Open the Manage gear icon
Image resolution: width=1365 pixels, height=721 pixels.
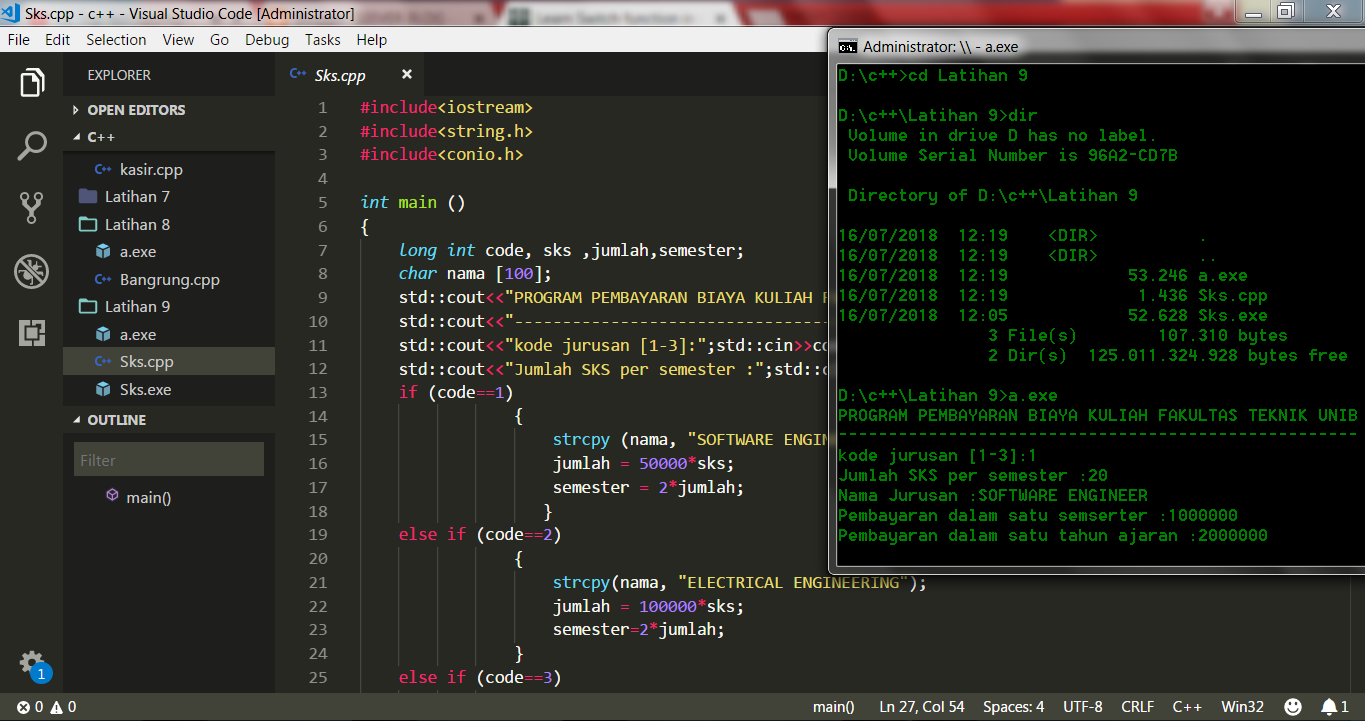click(32, 663)
